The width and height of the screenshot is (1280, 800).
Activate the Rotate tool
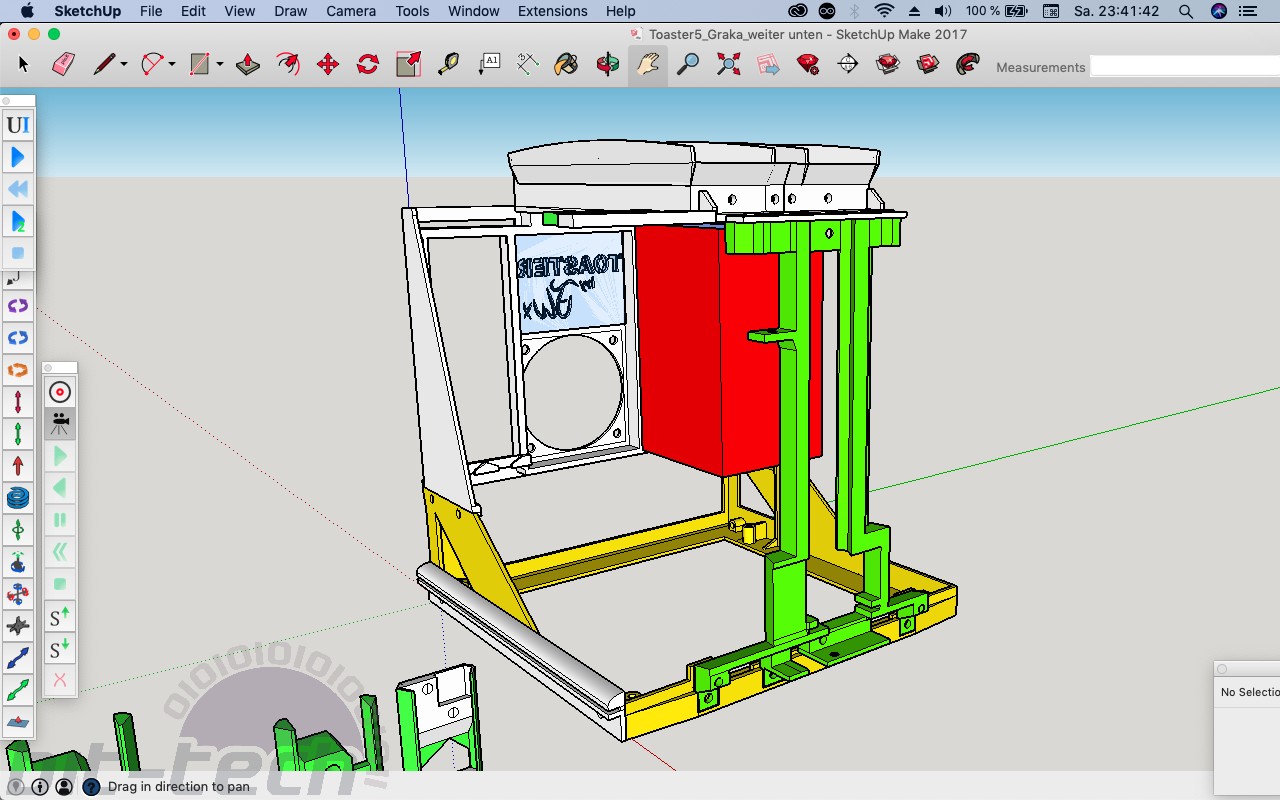[368, 65]
